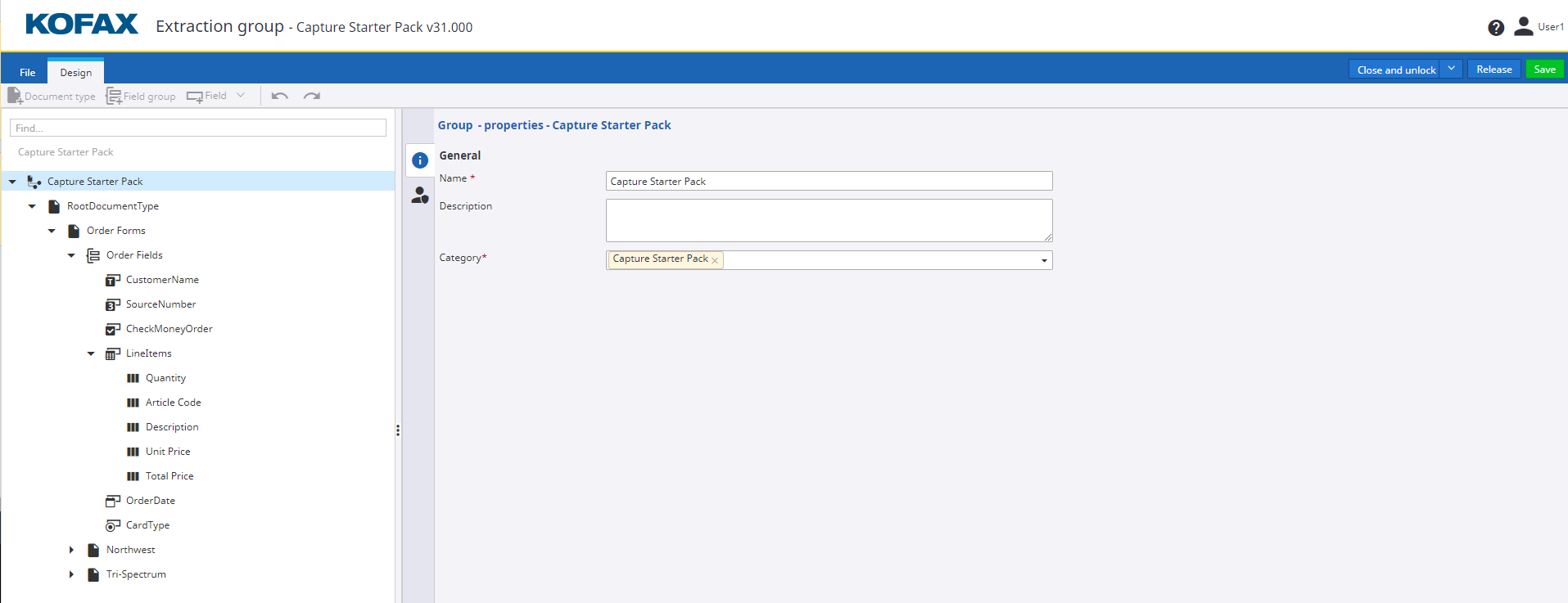
Task: Open the Category combo box dropdown
Action: 1044,260
